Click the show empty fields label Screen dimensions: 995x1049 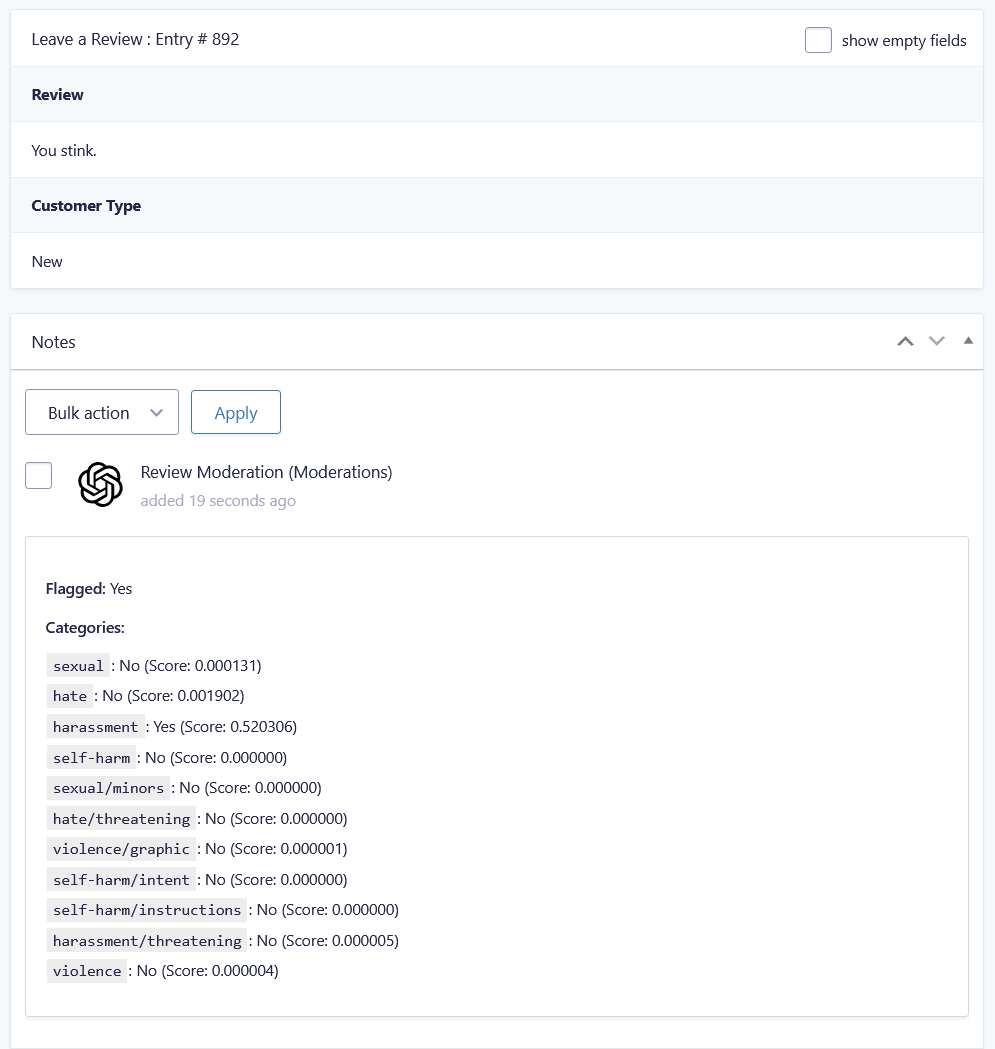click(x=904, y=41)
